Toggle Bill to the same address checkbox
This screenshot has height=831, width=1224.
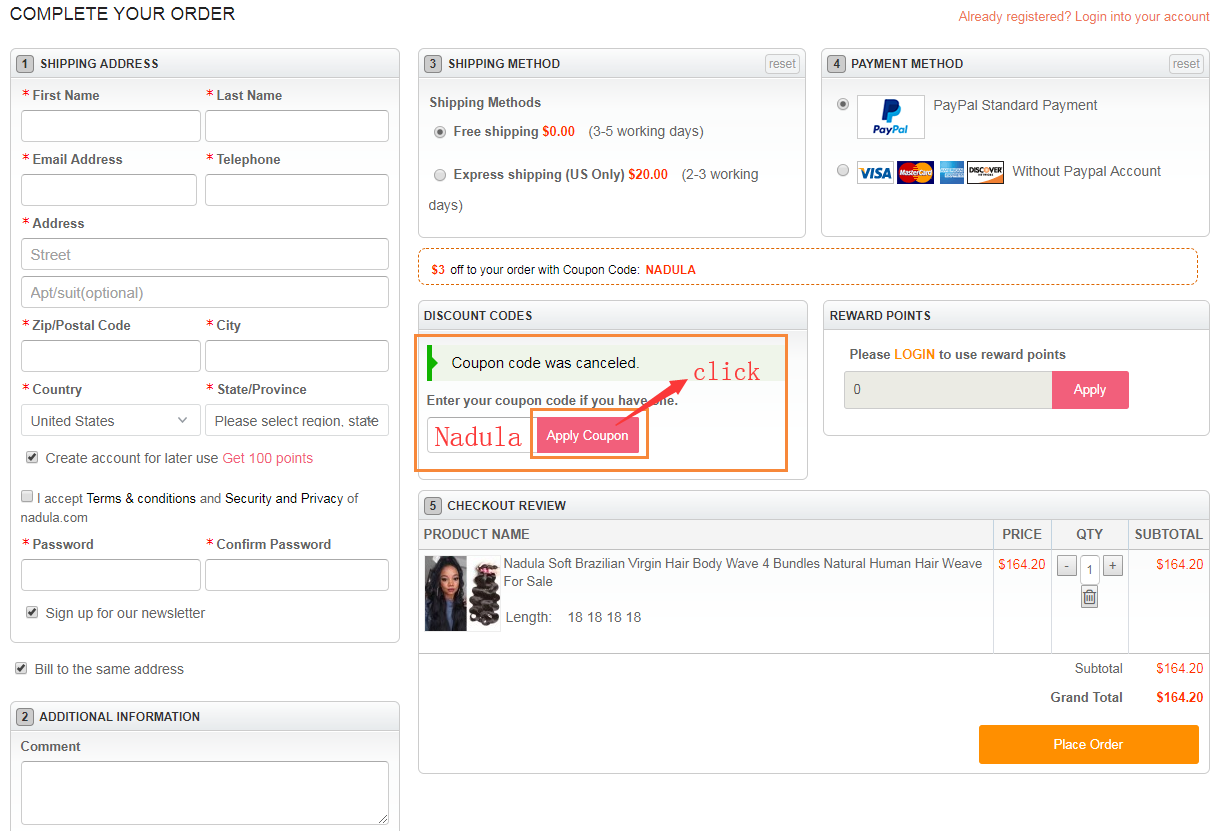tap(21, 668)
